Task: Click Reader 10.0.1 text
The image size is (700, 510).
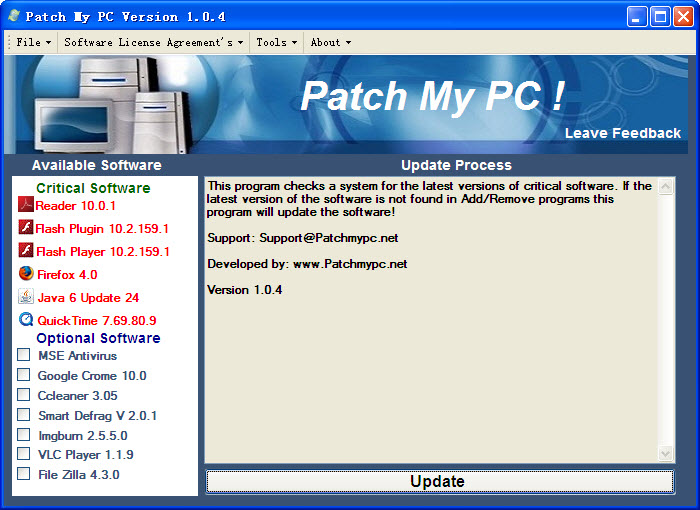Action: [x=75, y=206]
